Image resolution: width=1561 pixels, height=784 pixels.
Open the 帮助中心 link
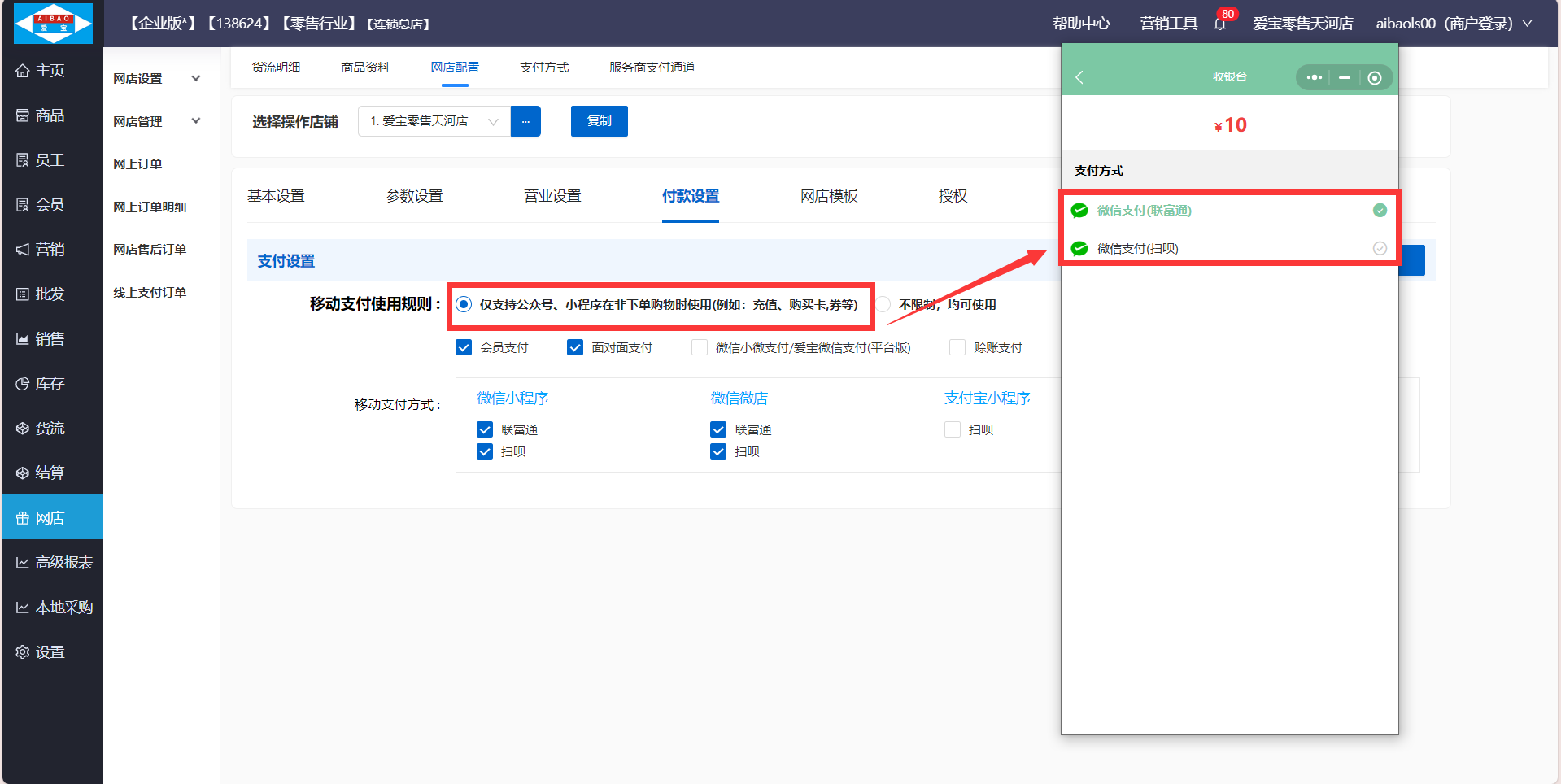coord(1080,24)
